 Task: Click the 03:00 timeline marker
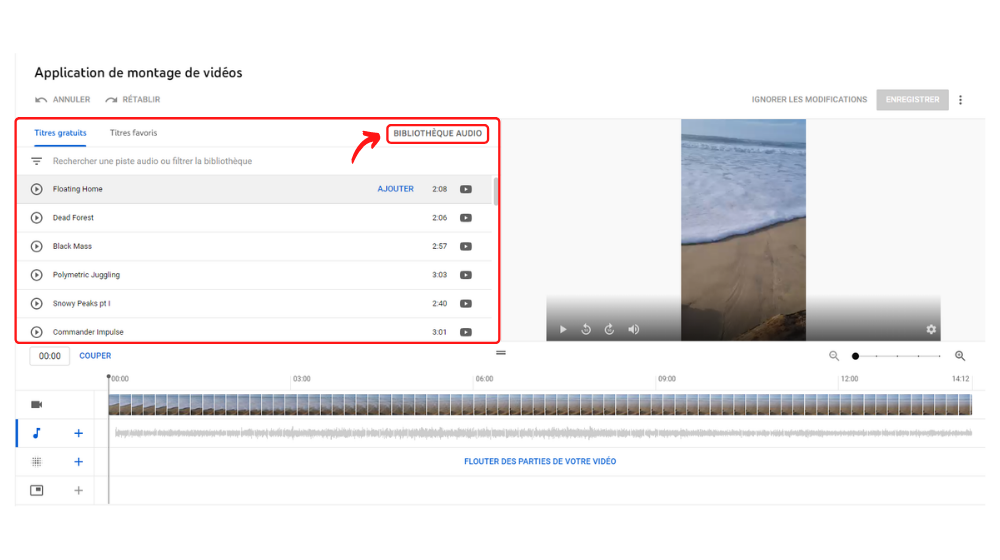[x=302, y=379]
